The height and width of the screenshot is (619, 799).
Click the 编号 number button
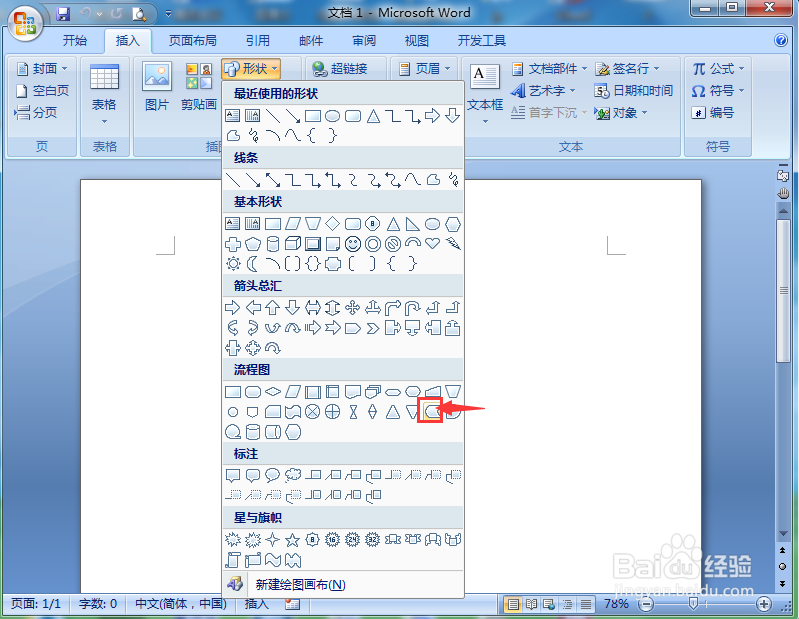click(x=713, y=113)
